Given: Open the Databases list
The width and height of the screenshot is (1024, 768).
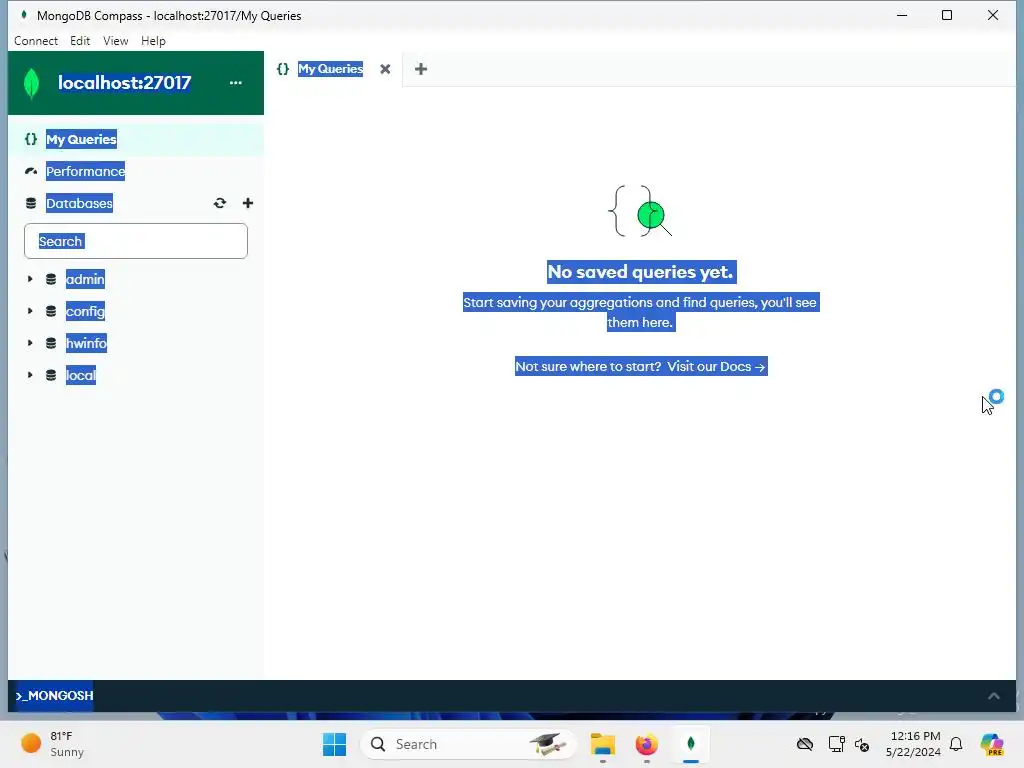Looking at the screenshot, I should click(x=79, y=203).
